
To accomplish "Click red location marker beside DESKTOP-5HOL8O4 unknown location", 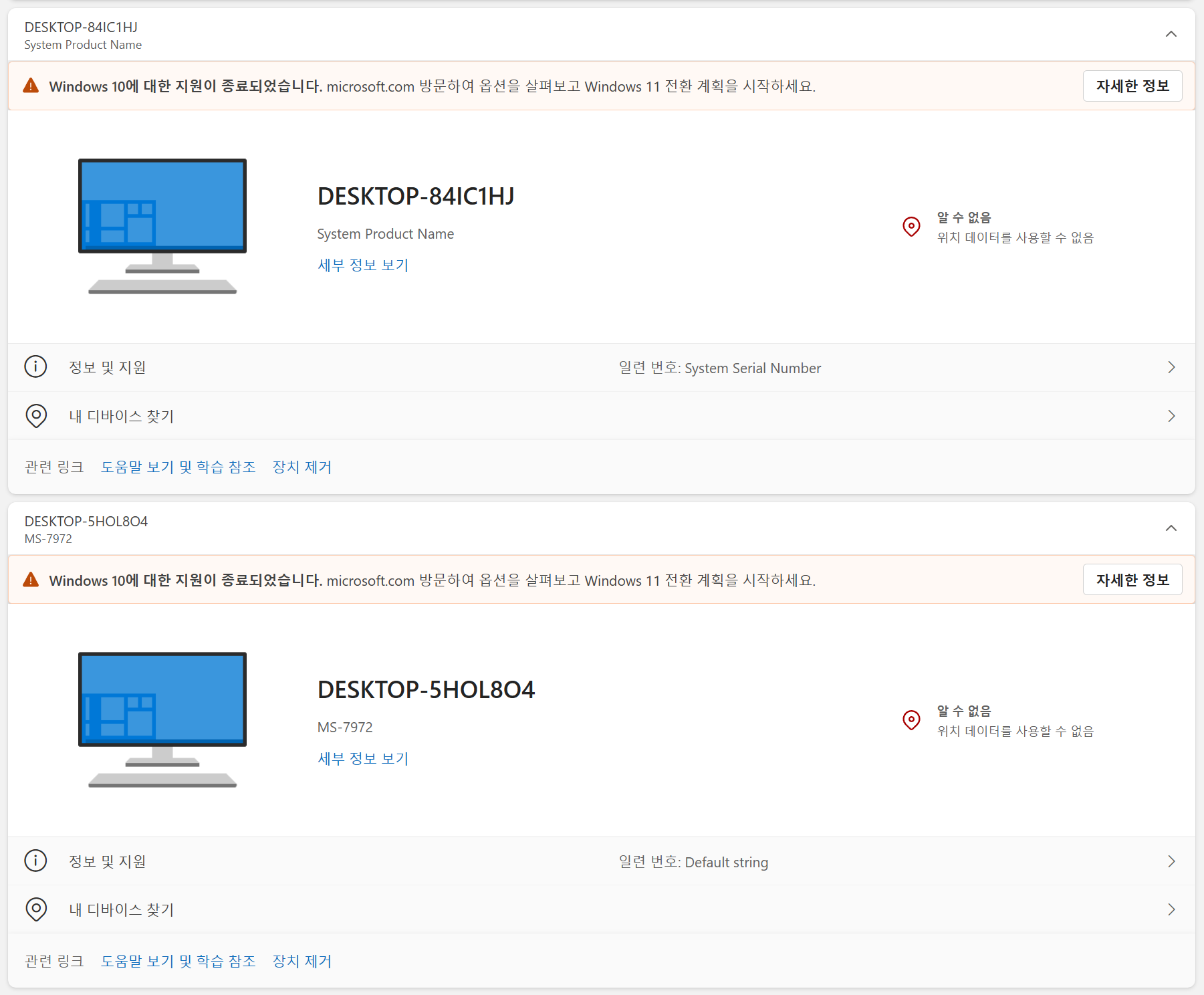I will (x=911, y=720).
